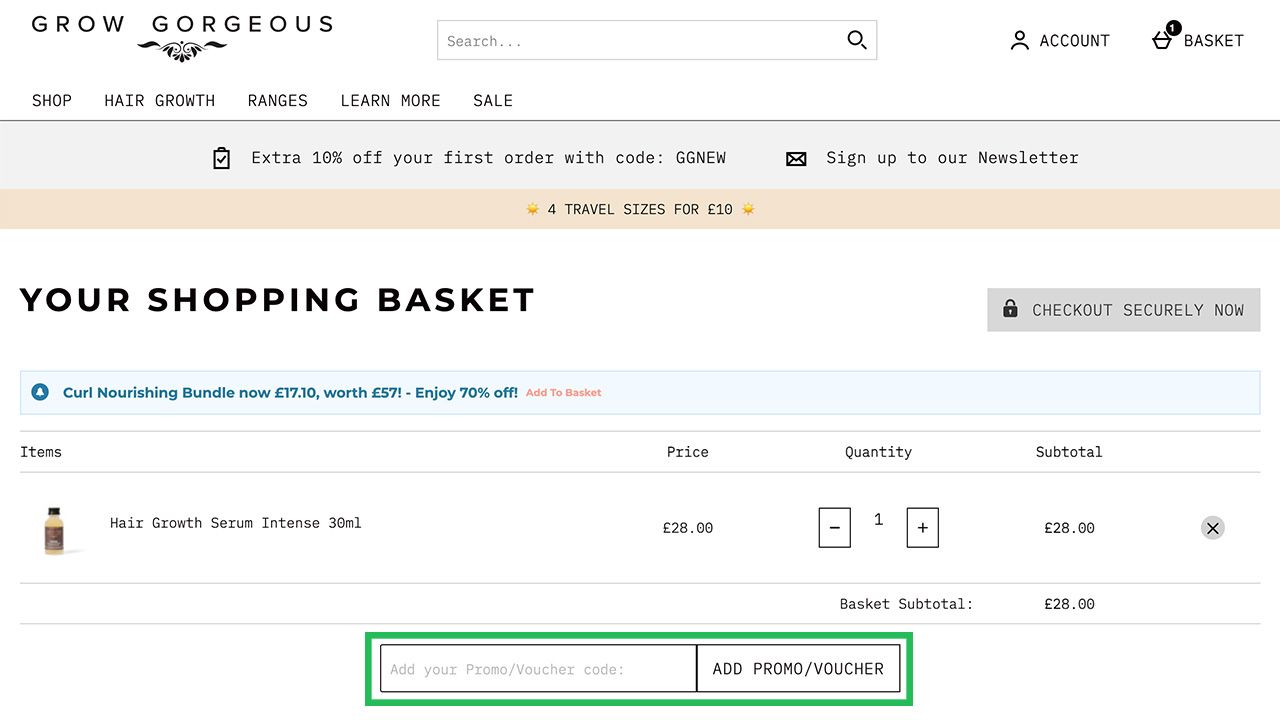Click Extra 10% off code GGNEW text
The width and height of the screenshot is (1280, 720).
(x=488, y=157)
